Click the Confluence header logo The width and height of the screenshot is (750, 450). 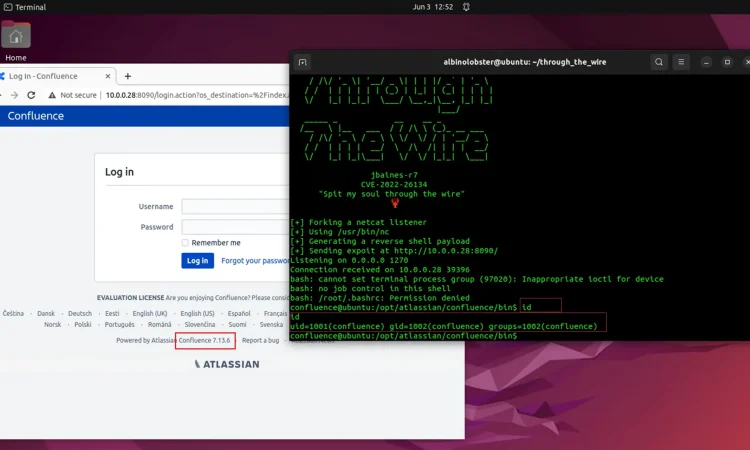pyautogui.click(x=36, y=116)
